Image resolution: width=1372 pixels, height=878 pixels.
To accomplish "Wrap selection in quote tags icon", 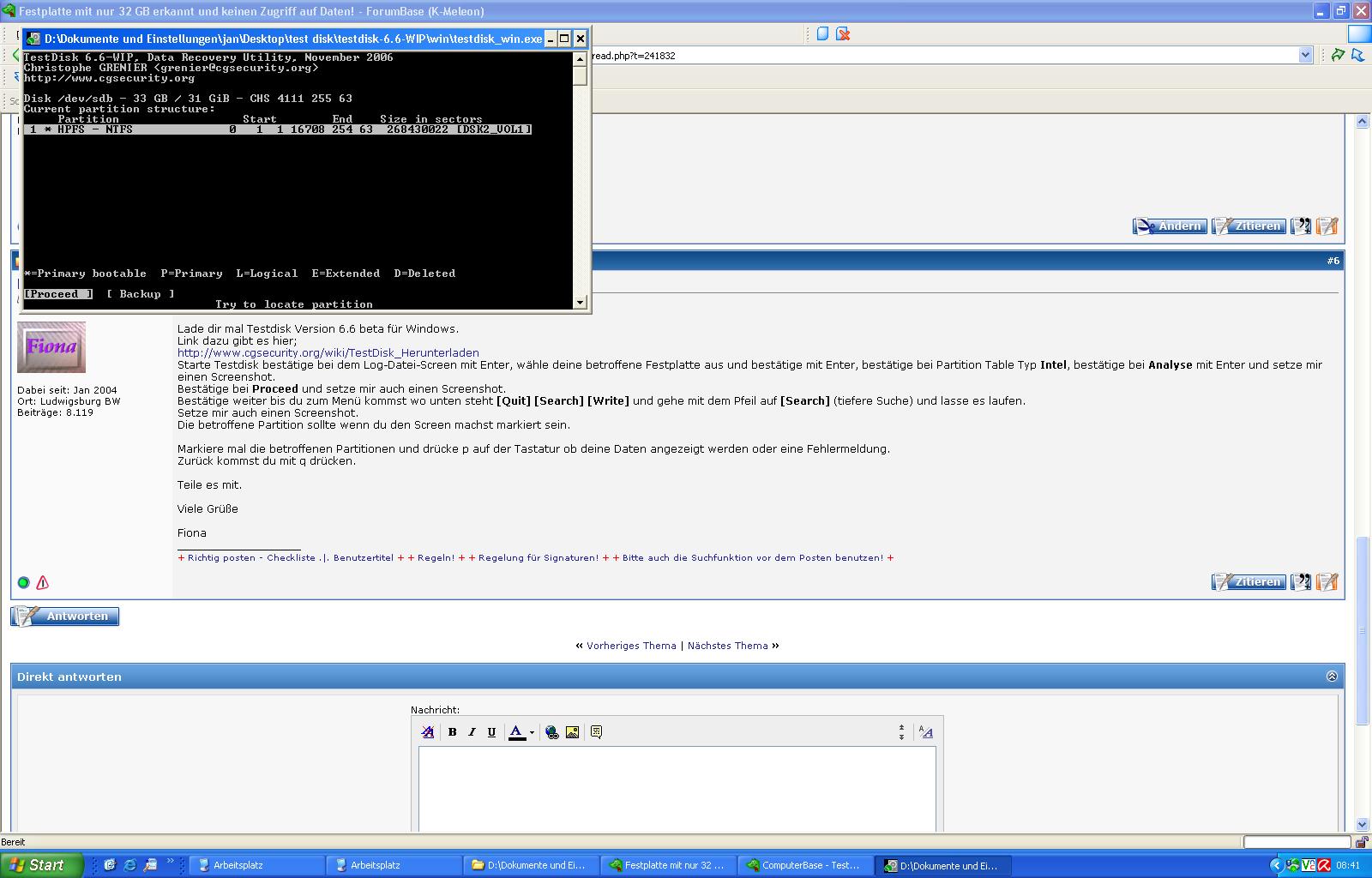I will 597,731.
